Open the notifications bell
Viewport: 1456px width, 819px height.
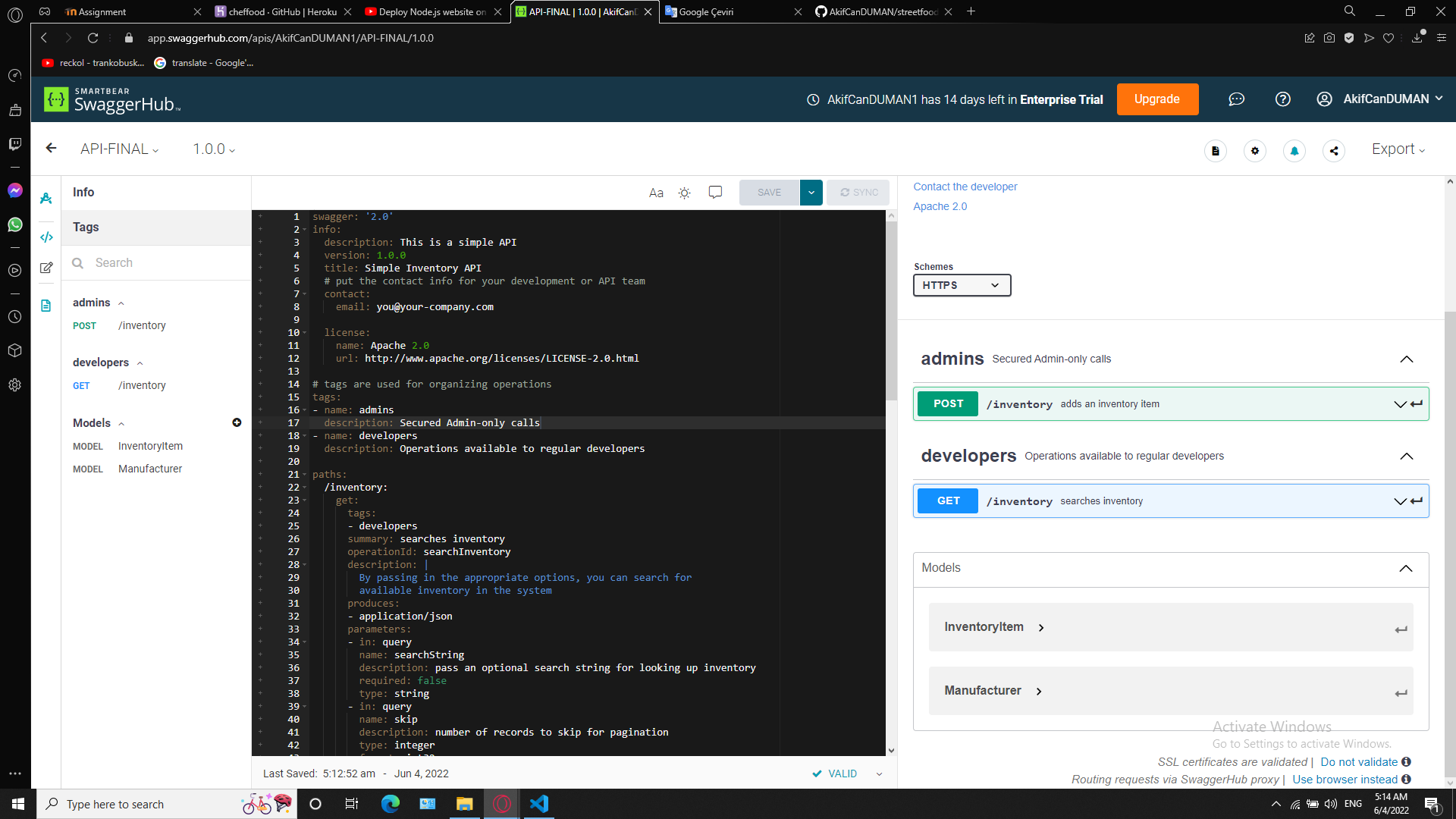1294,151
